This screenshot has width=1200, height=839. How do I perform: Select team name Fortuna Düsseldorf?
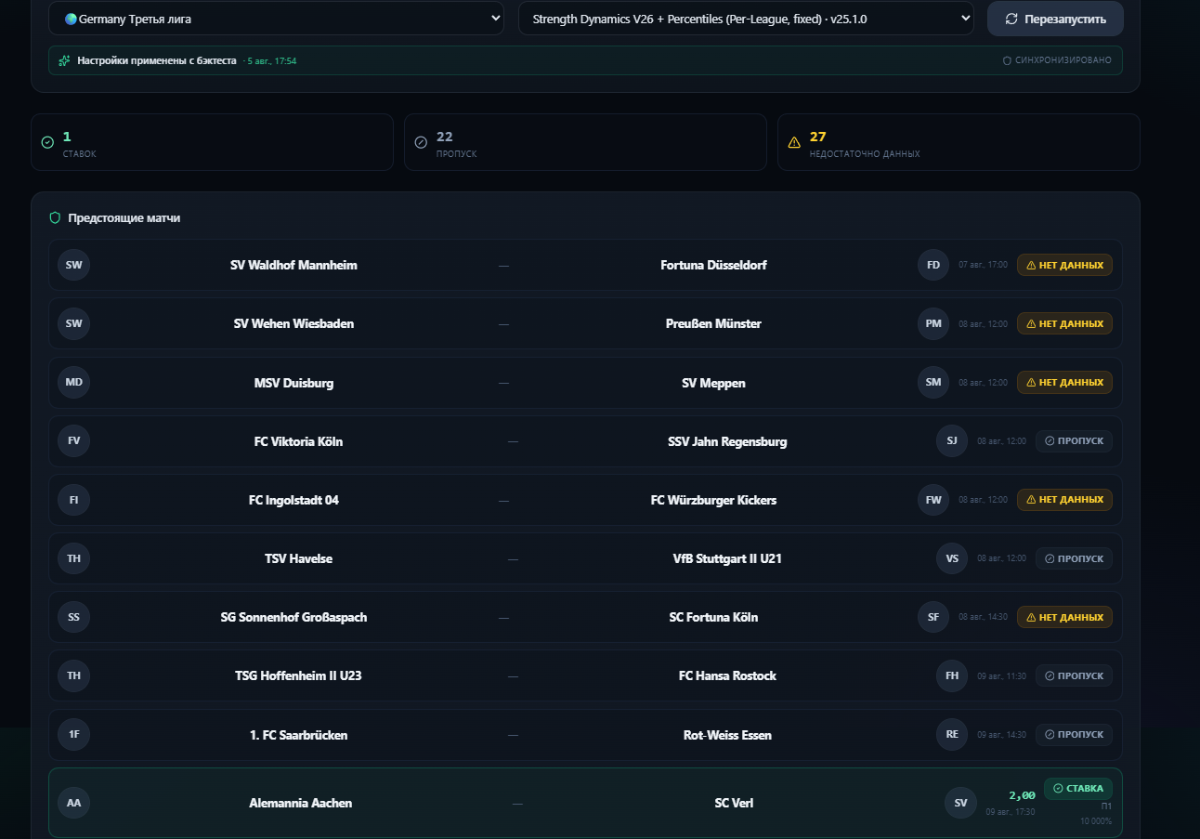(714, 265)
